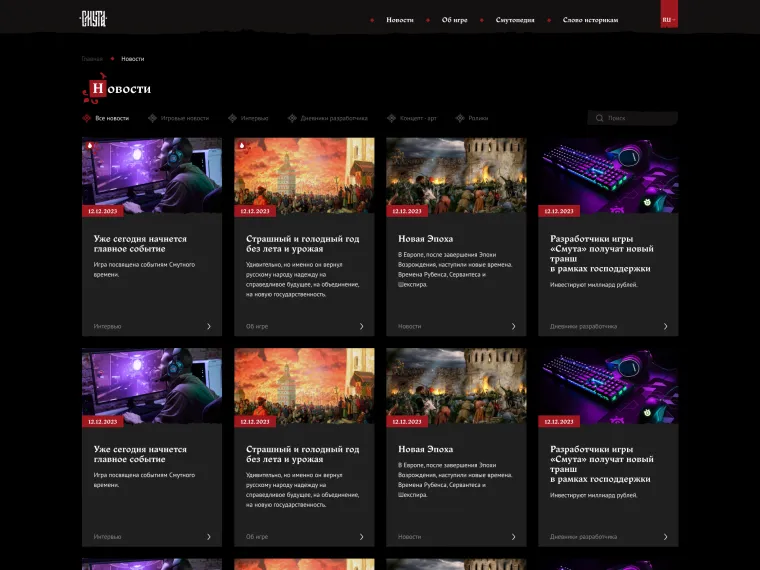The width and height of the screenshot is (760, 570).
Task: Open second-row 'Уже сегодня начнется главное событие' title
Action: tap(140, 454)
